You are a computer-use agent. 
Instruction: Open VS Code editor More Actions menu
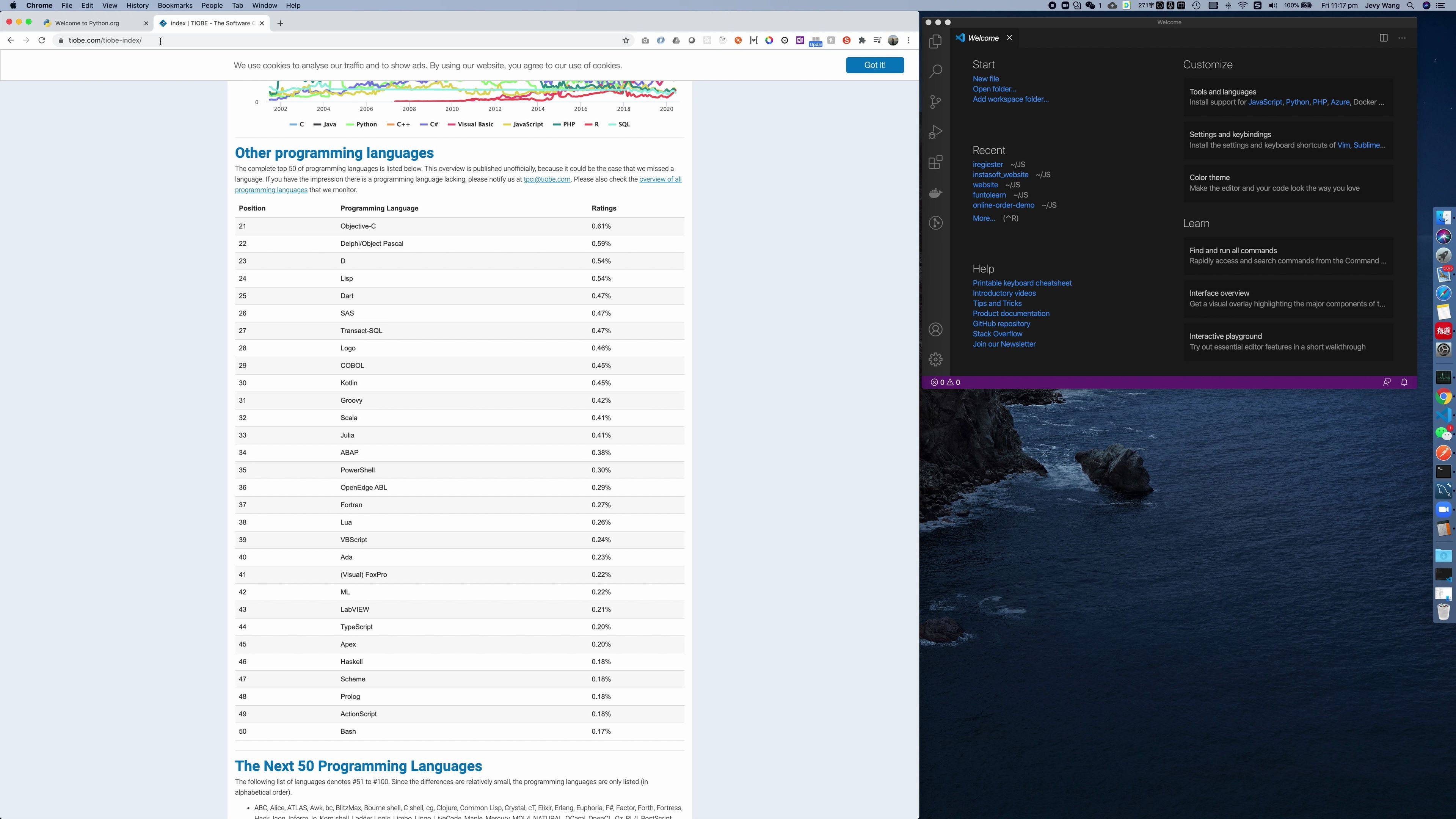(1402, 38)
